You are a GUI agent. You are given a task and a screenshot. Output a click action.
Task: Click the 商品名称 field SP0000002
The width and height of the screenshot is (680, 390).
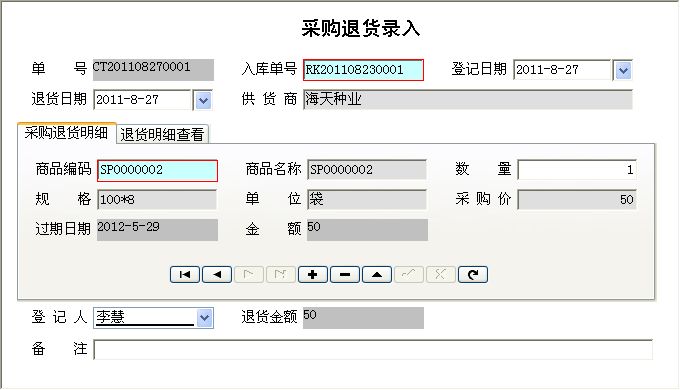367,170
